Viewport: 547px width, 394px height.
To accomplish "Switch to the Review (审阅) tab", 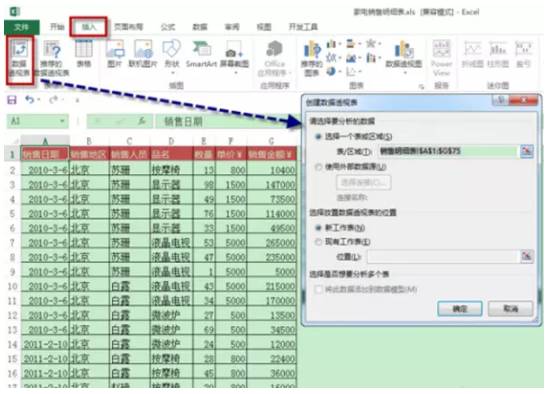I will click(x=232, y=27).
